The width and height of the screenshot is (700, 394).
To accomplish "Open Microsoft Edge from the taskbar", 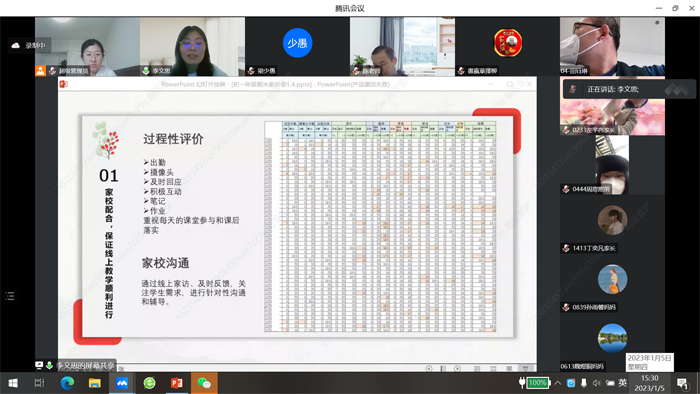I will tap(67, 383).
